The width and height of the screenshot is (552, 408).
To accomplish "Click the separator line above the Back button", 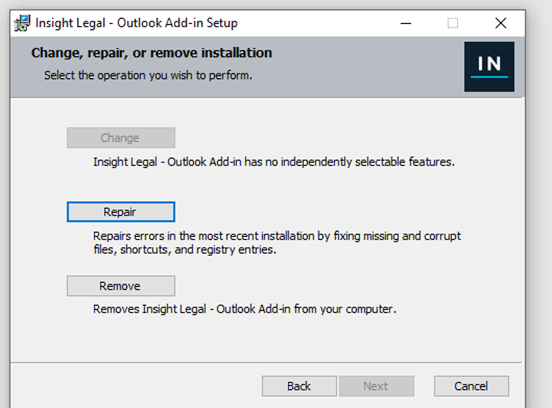I will (266, 362).
